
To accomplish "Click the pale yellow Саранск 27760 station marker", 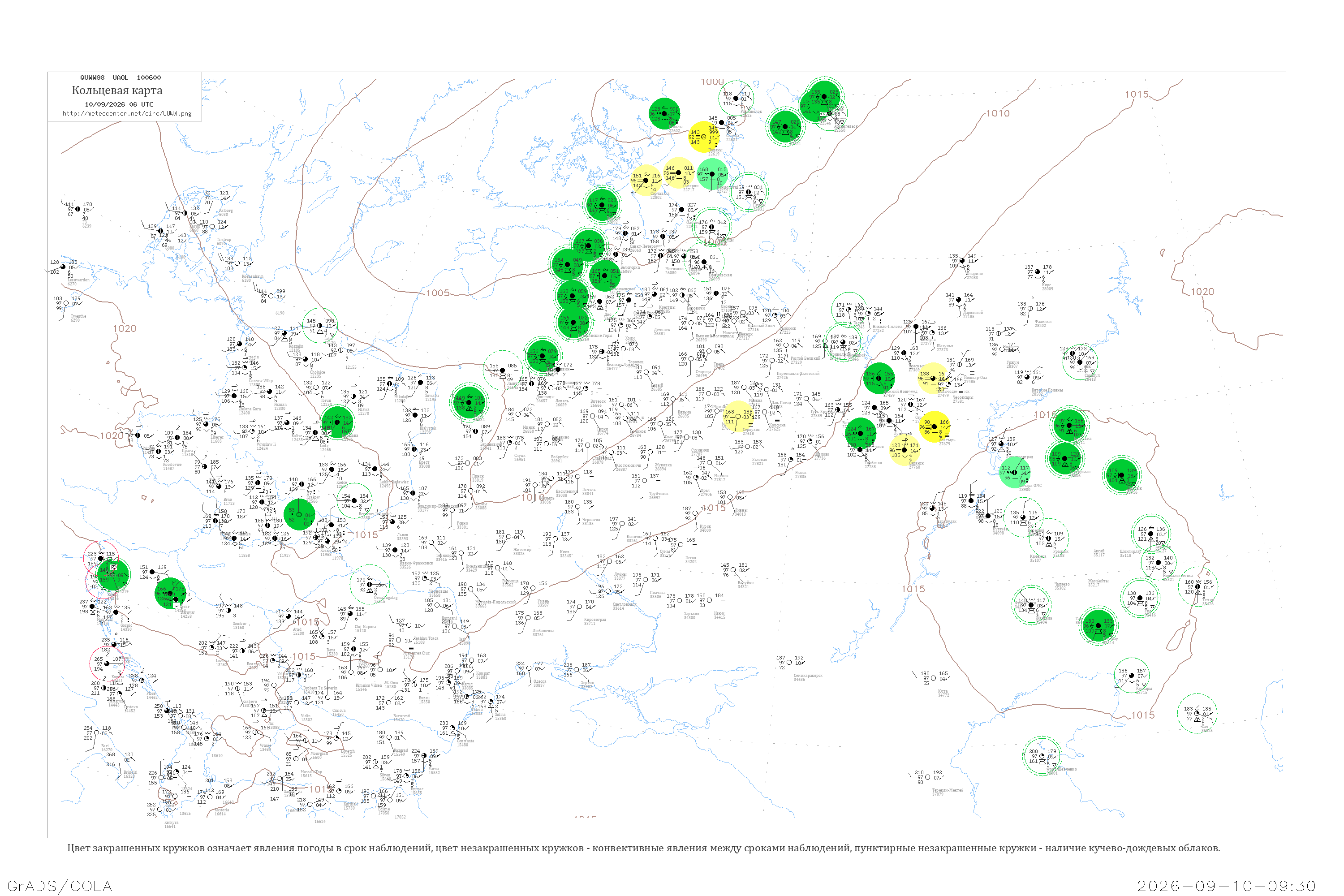I will click(x=904, y=450).
